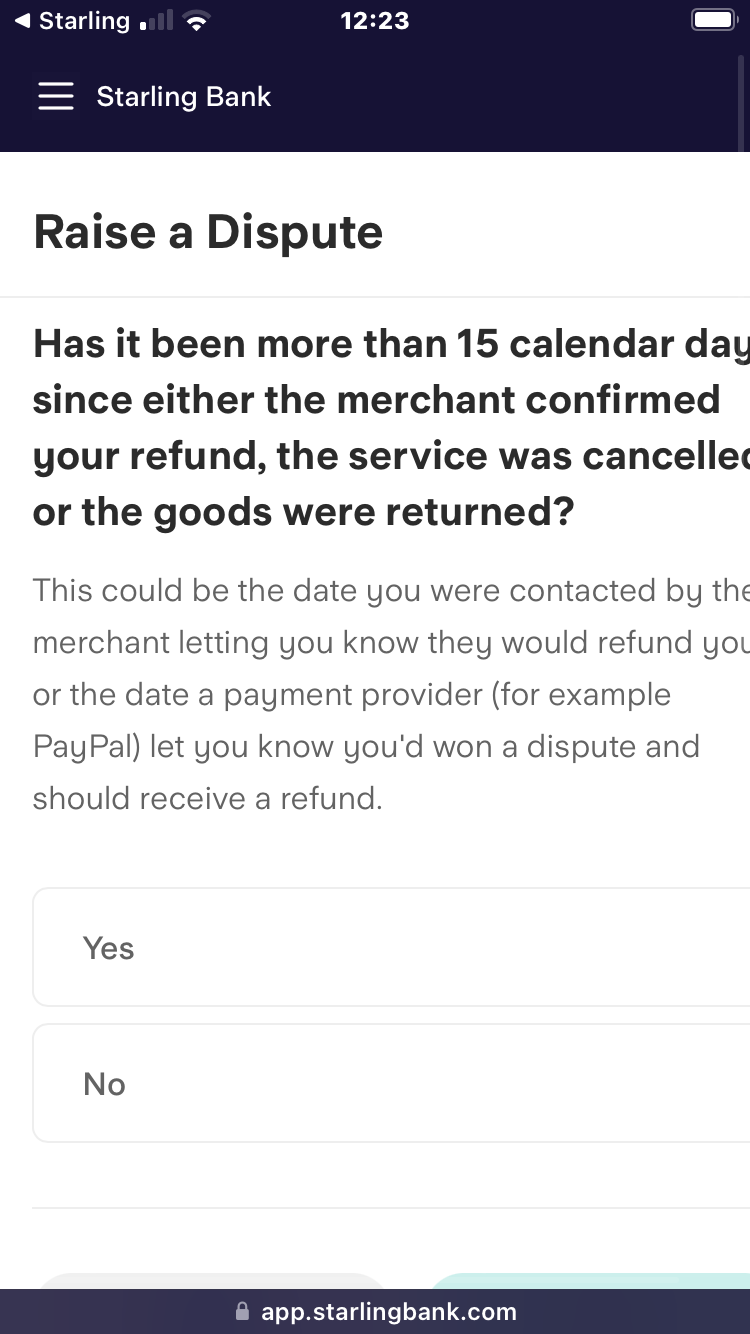750x1334 pixels.
Task: Tap the grey button at page bottom left
Action: 210,1281
